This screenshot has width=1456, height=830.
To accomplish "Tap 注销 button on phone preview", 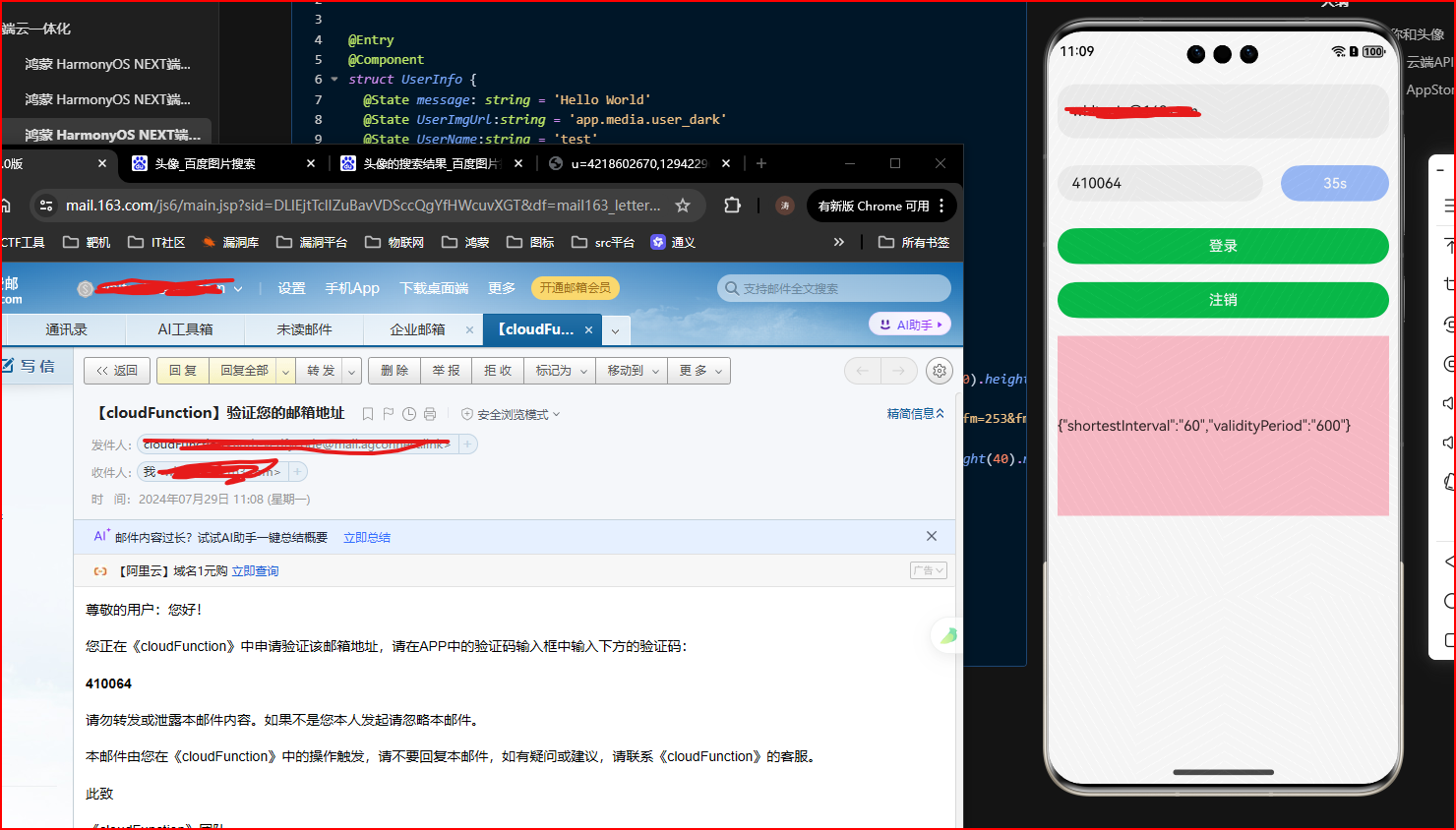I will 1223,300.
